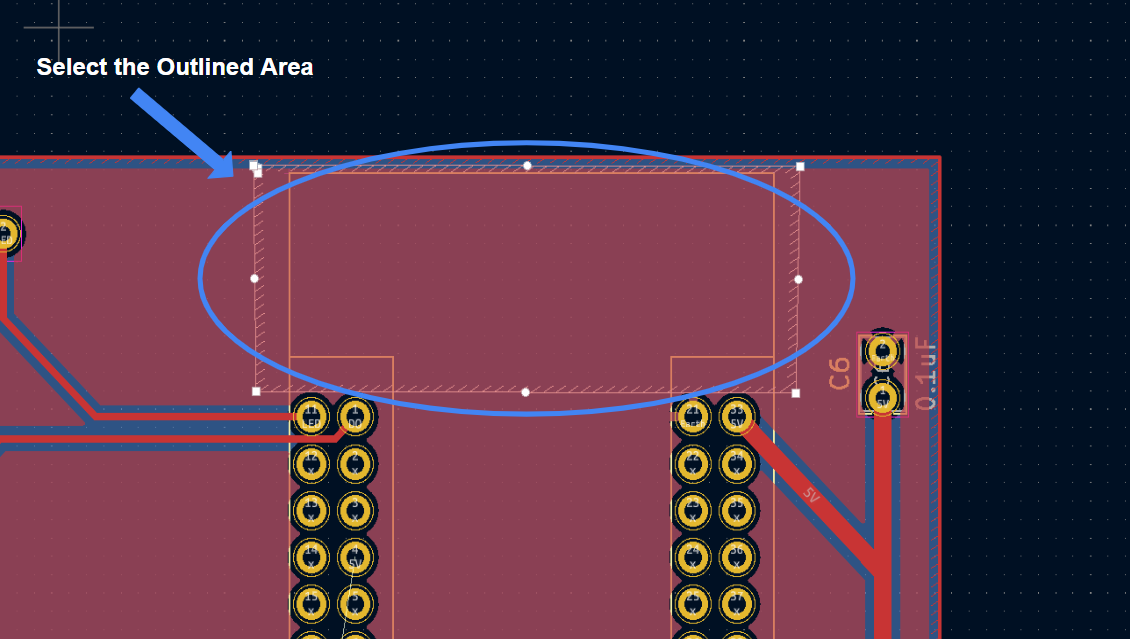Pick header pad 36
Screen dimensions: 1130x639
tap(737, 557)
